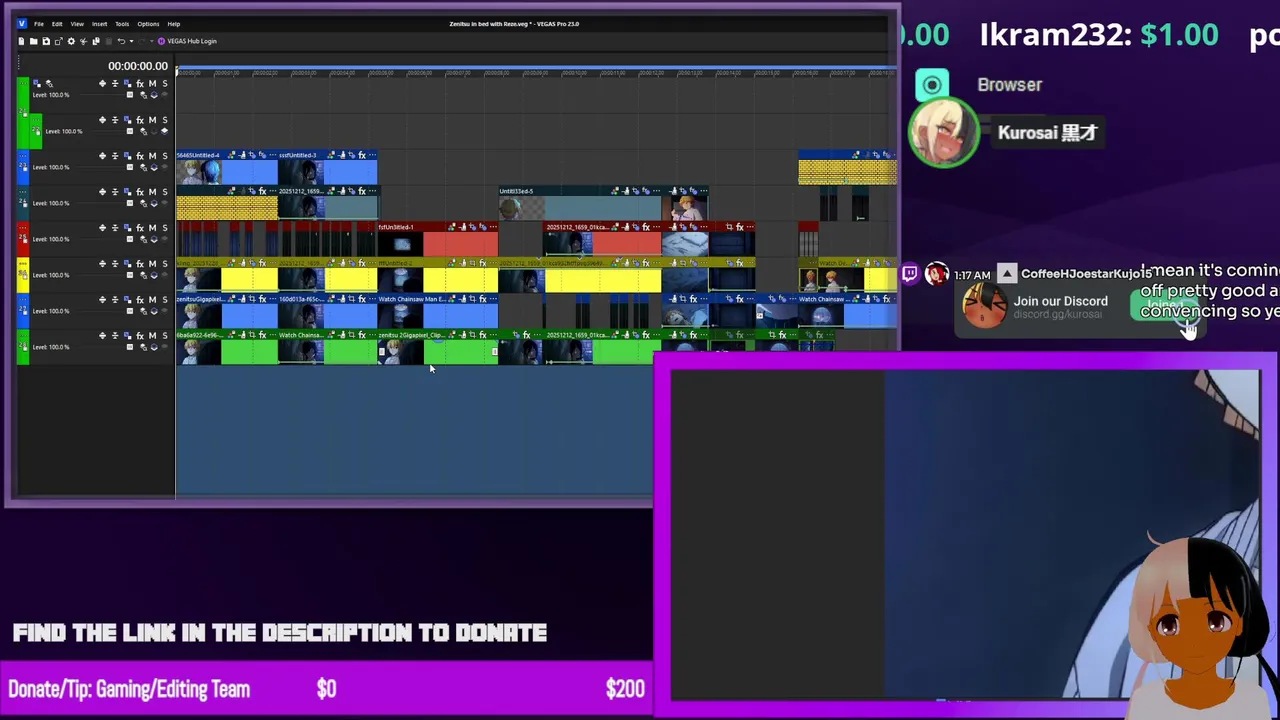The image size is (1280, 720).
Task: Mute the topmost green track
Action: (x=152, y=84)
